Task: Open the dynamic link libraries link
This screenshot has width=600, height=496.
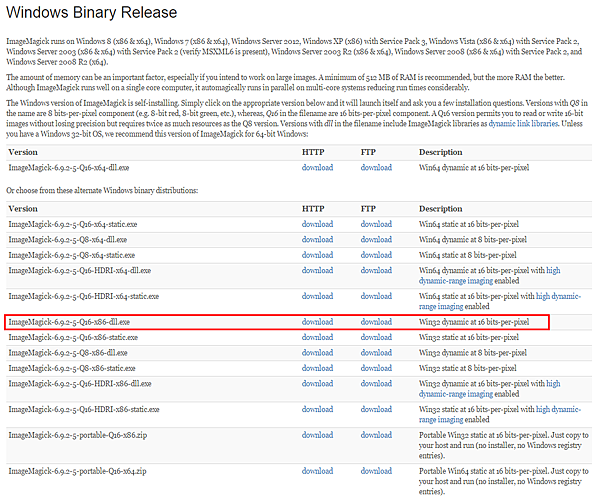Action: [523, 124]
